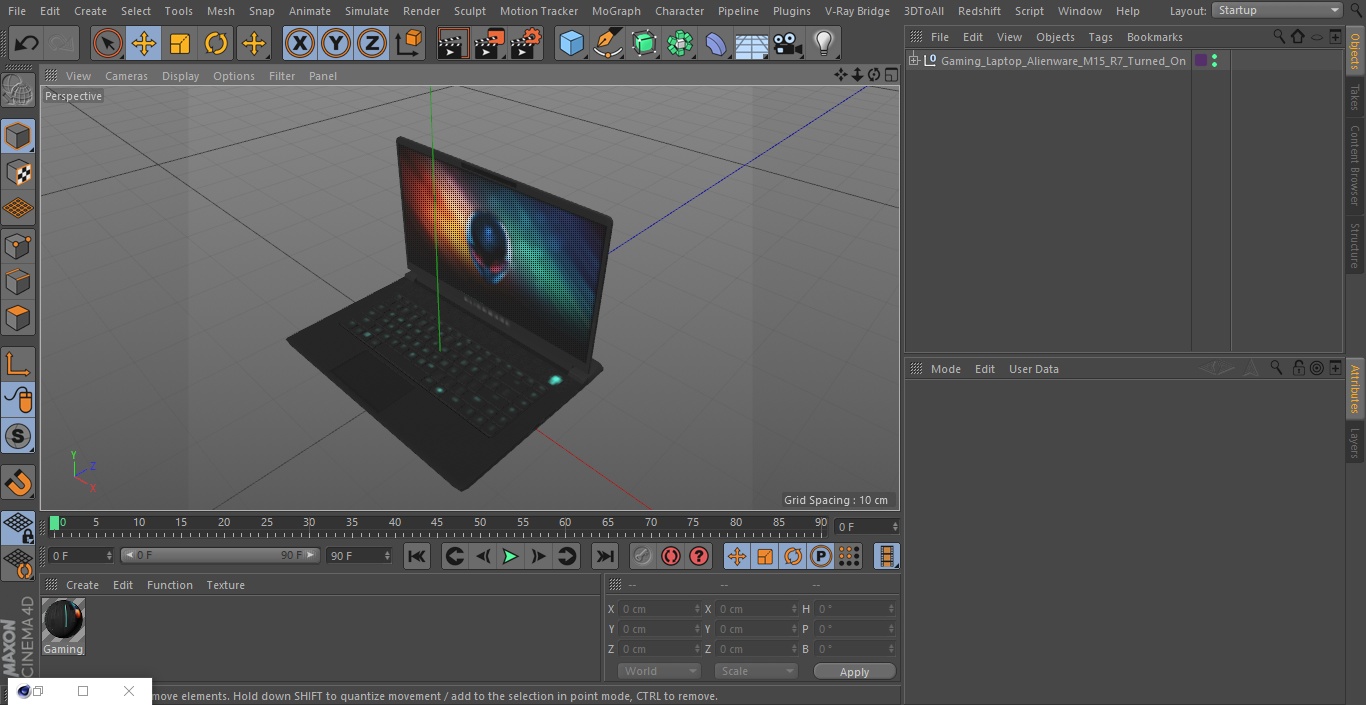Toggle the Z axis lock
The height and width of the screenshot is (705, 1366).
pyautogui.click(x=372, y=43)
